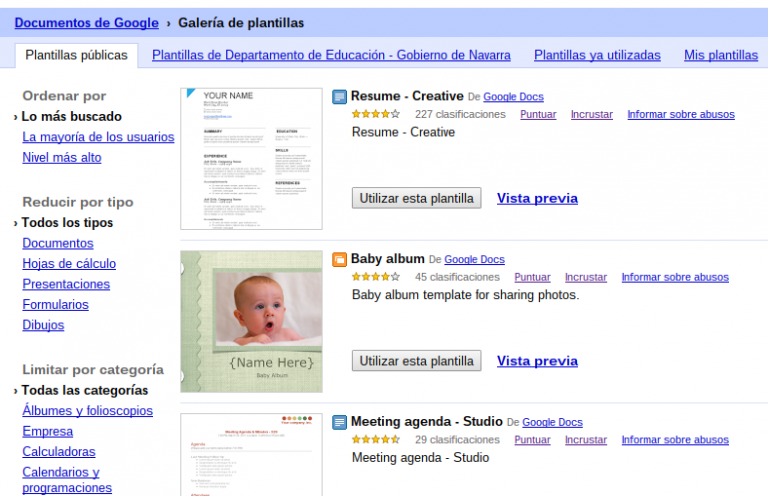Filter templates by Presentaciones
The image size is (768, 496).
click(66, 284)
